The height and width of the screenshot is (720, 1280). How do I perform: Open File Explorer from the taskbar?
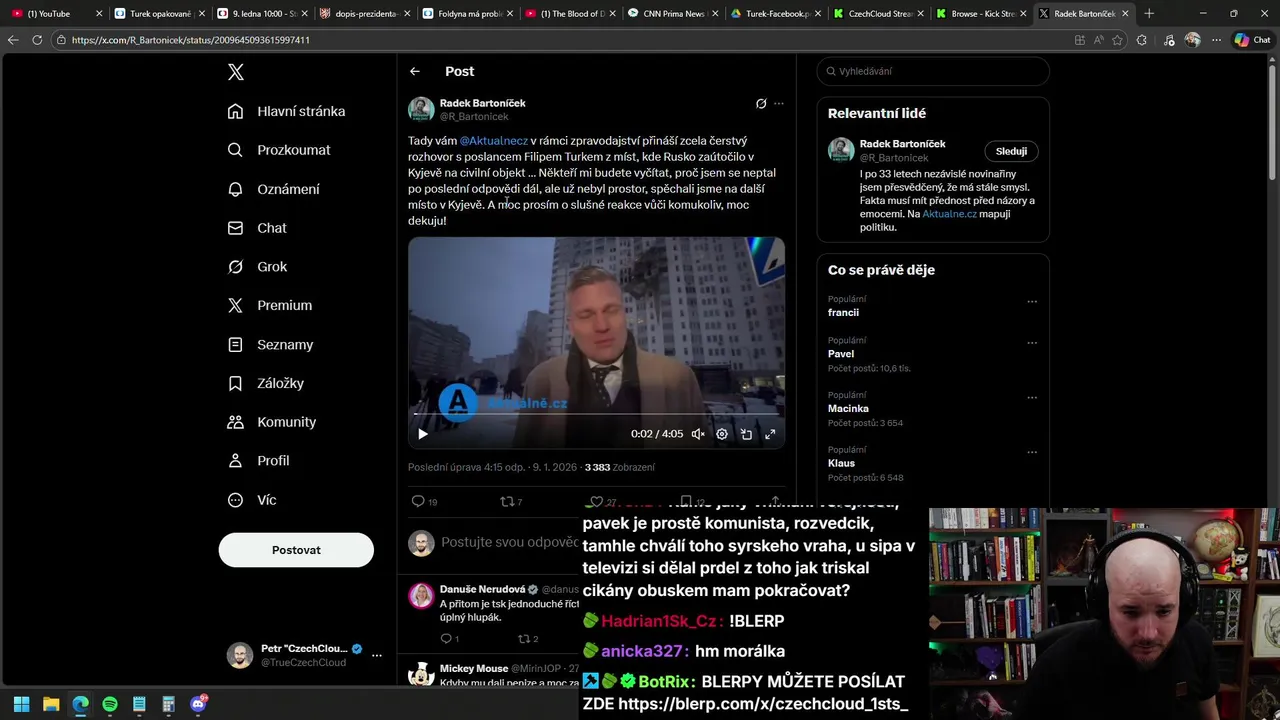51,704
